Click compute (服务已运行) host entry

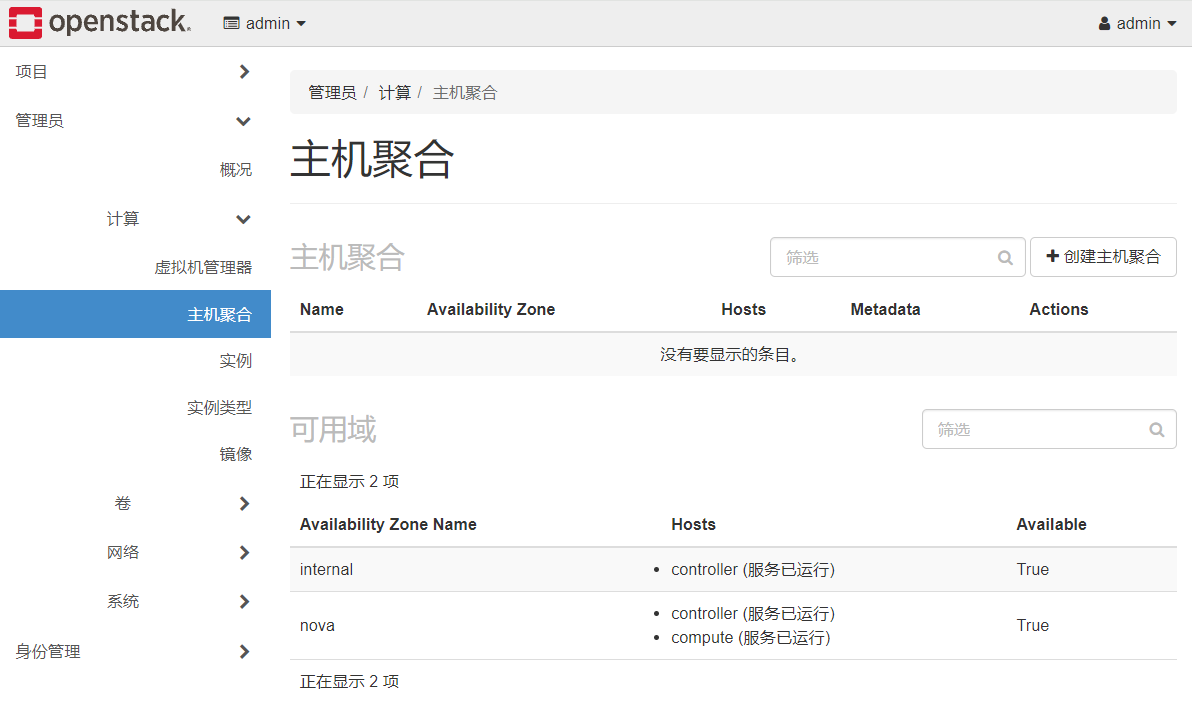point(750,638)
